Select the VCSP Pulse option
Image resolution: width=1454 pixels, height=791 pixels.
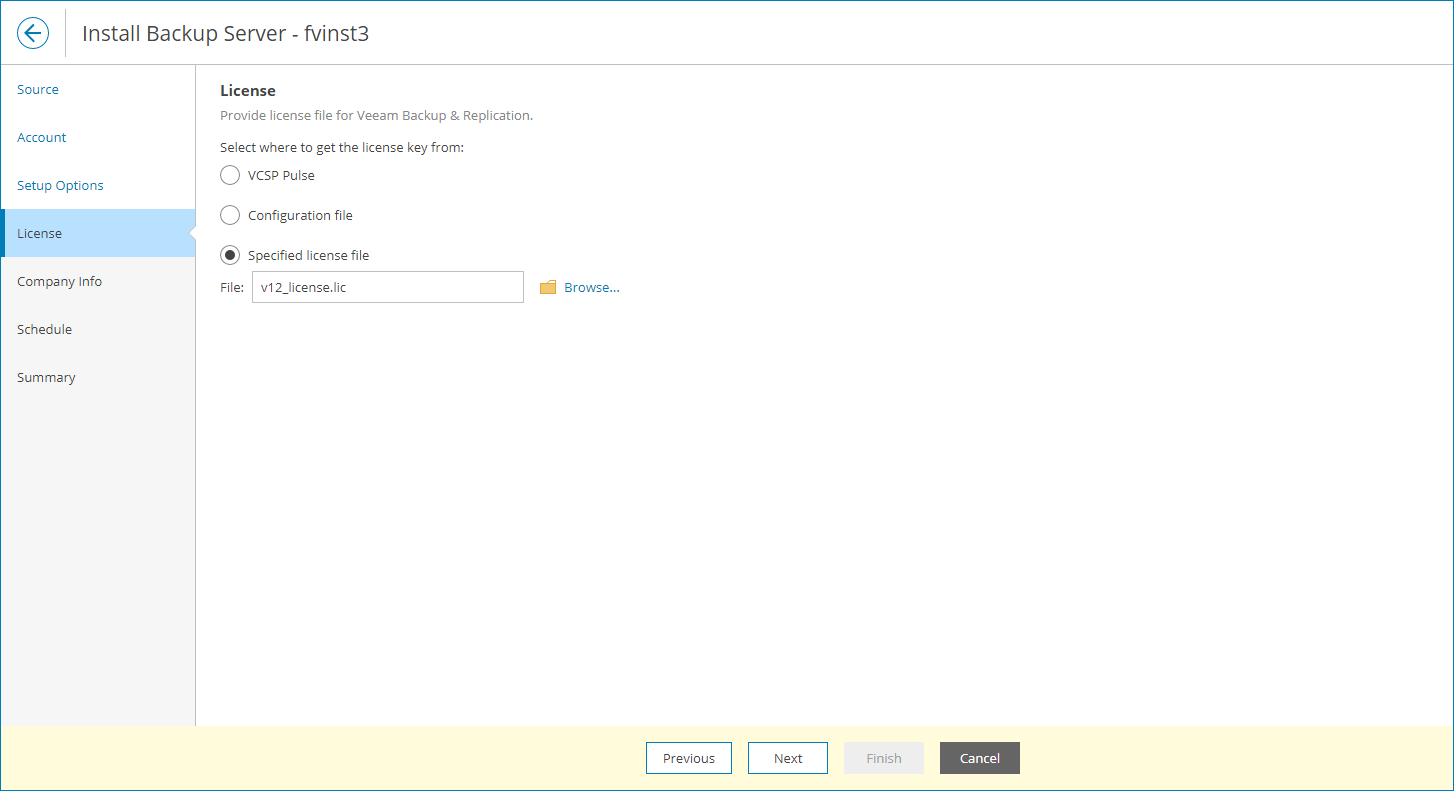(x=229, y=175)
